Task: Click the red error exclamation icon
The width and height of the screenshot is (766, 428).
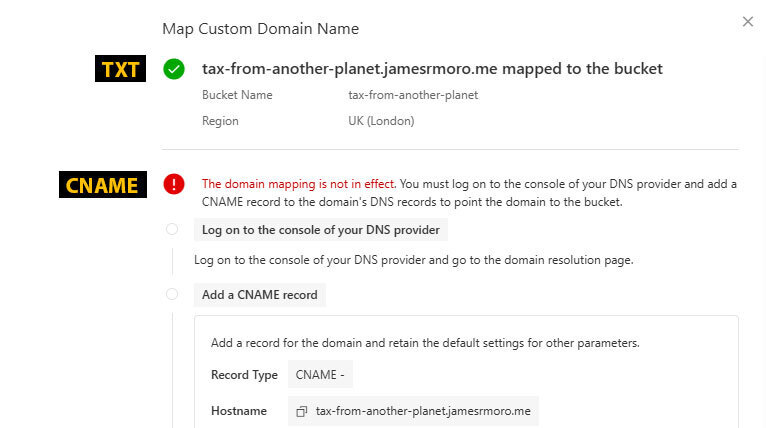Action: pos(174,184)
